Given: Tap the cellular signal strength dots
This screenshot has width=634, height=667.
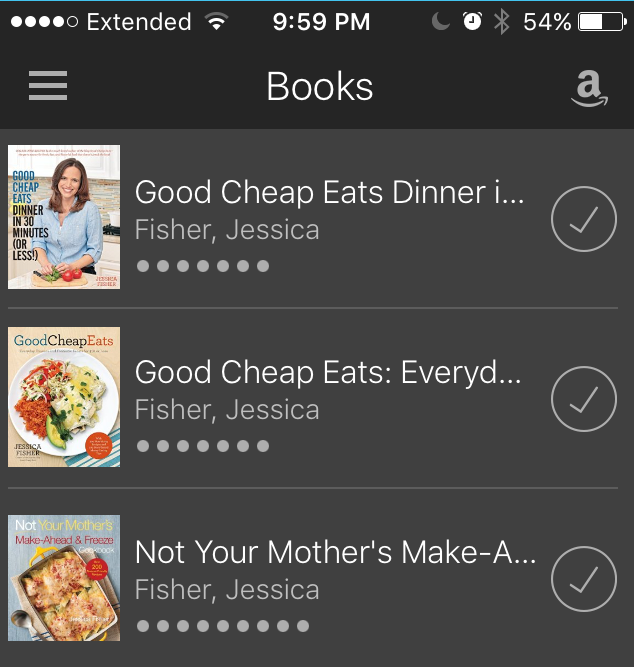Looking at the screenshot, I should click(x=44, y=22).
